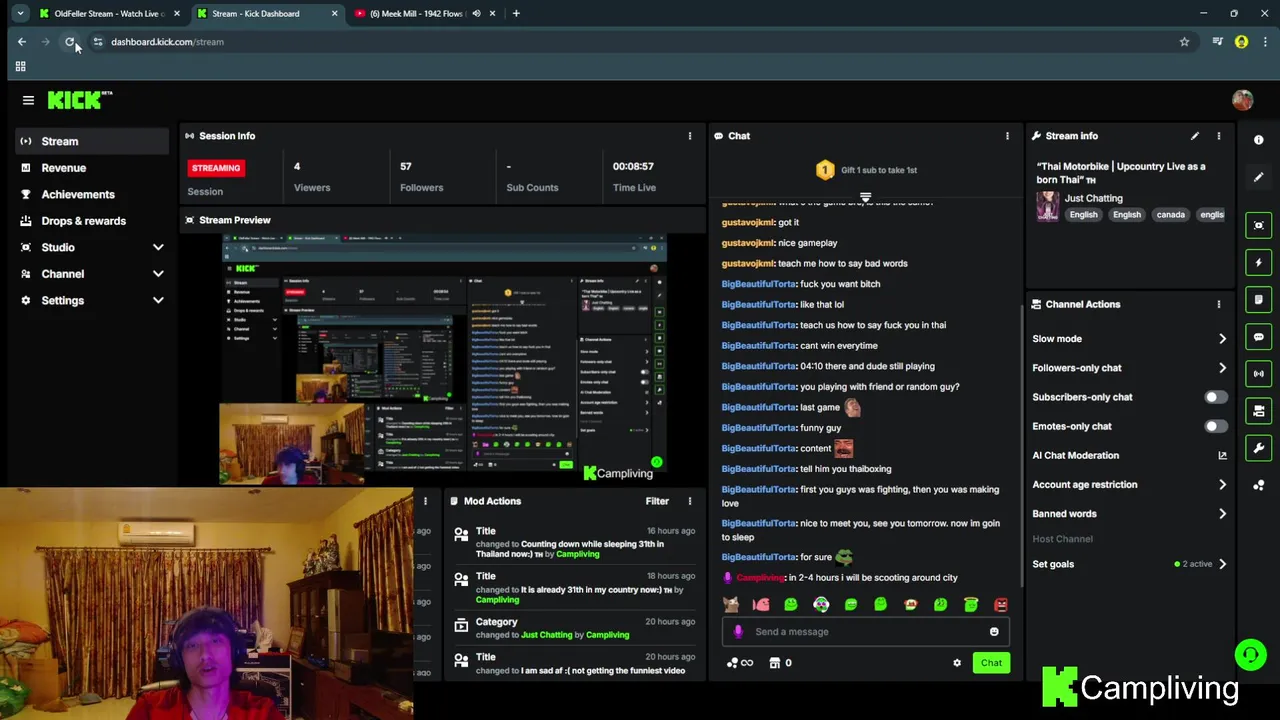Click gustavojkml username on 'nice gameplay' message
The image size is (1280, 720).
[748, 243]
